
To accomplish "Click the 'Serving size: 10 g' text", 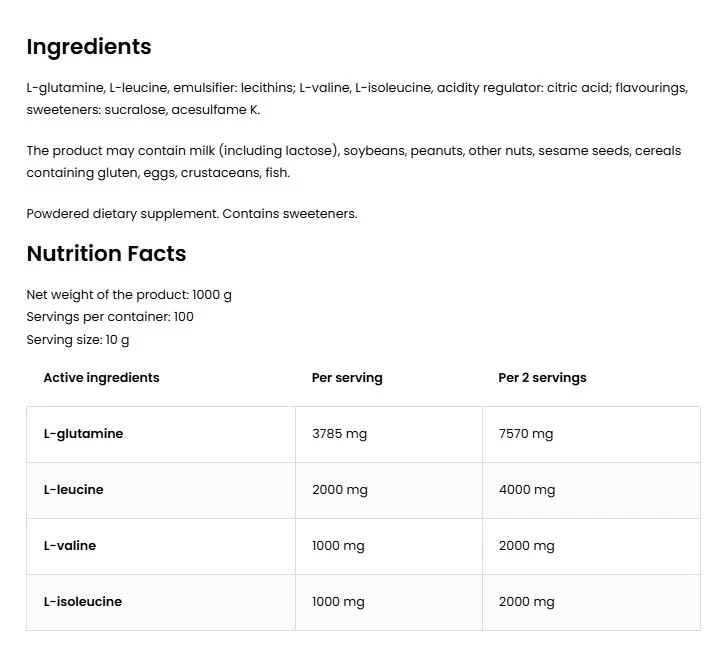I will coord(78,340).
